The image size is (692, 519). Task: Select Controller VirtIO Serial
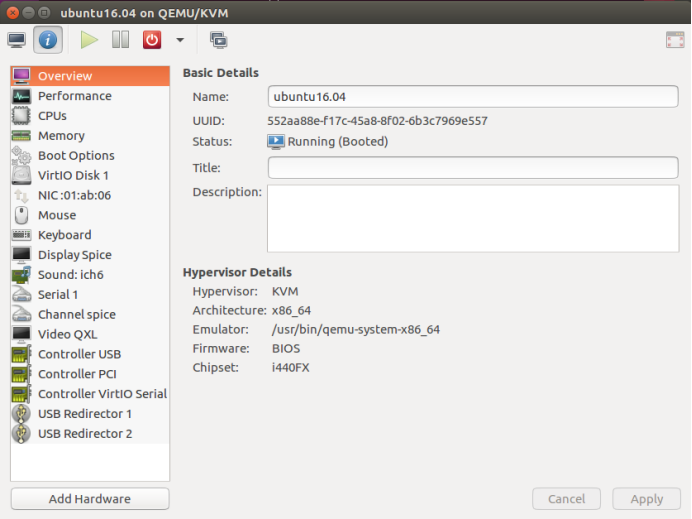coord(90,394)
